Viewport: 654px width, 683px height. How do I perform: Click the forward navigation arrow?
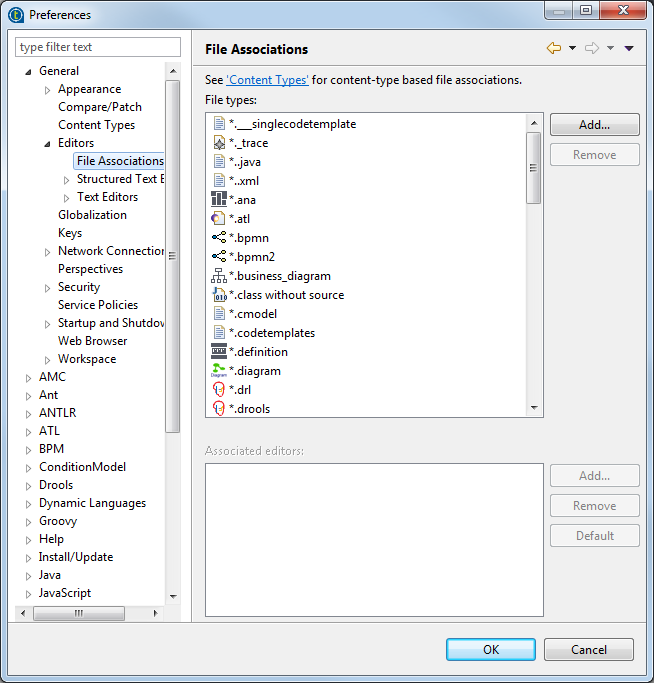coord(592,48)
